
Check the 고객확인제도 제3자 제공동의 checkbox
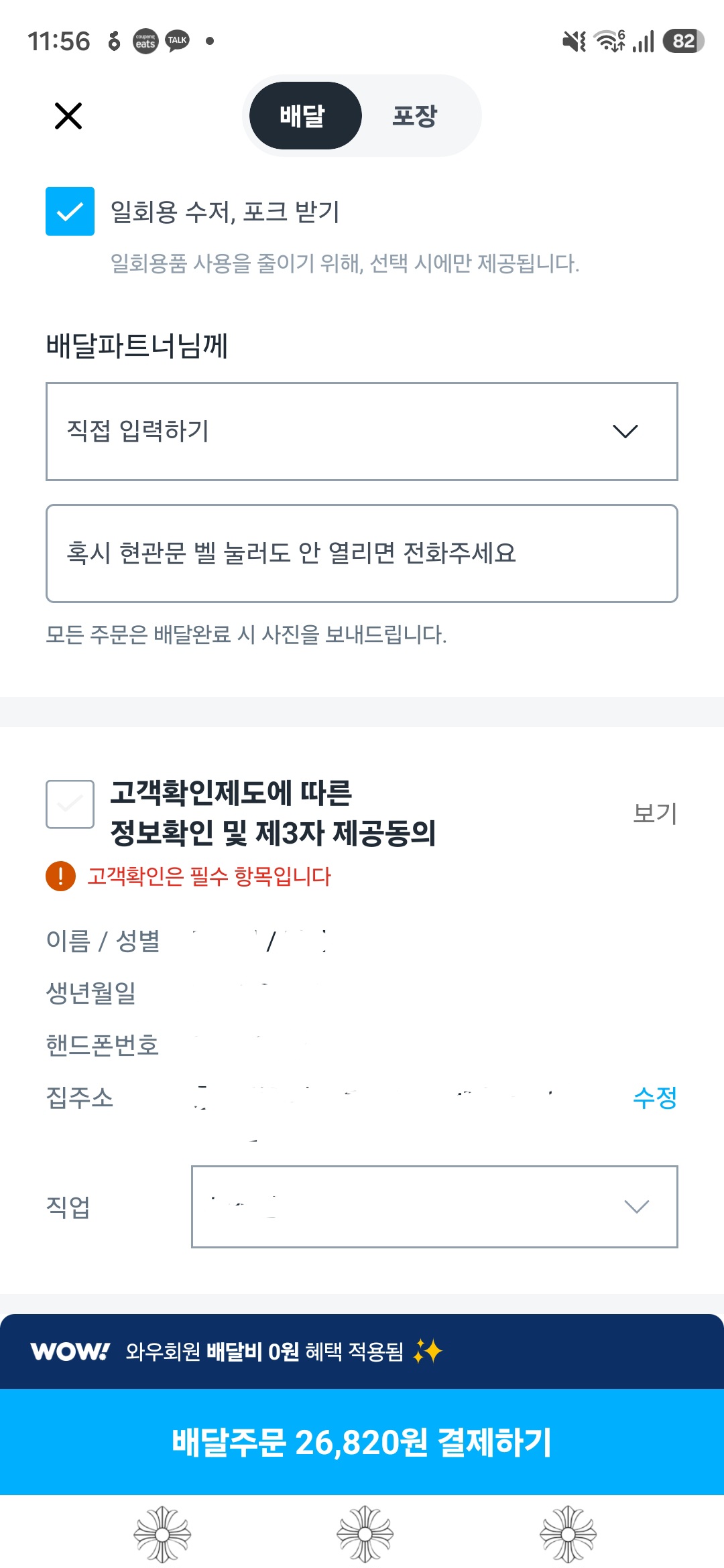coord(70,804)
